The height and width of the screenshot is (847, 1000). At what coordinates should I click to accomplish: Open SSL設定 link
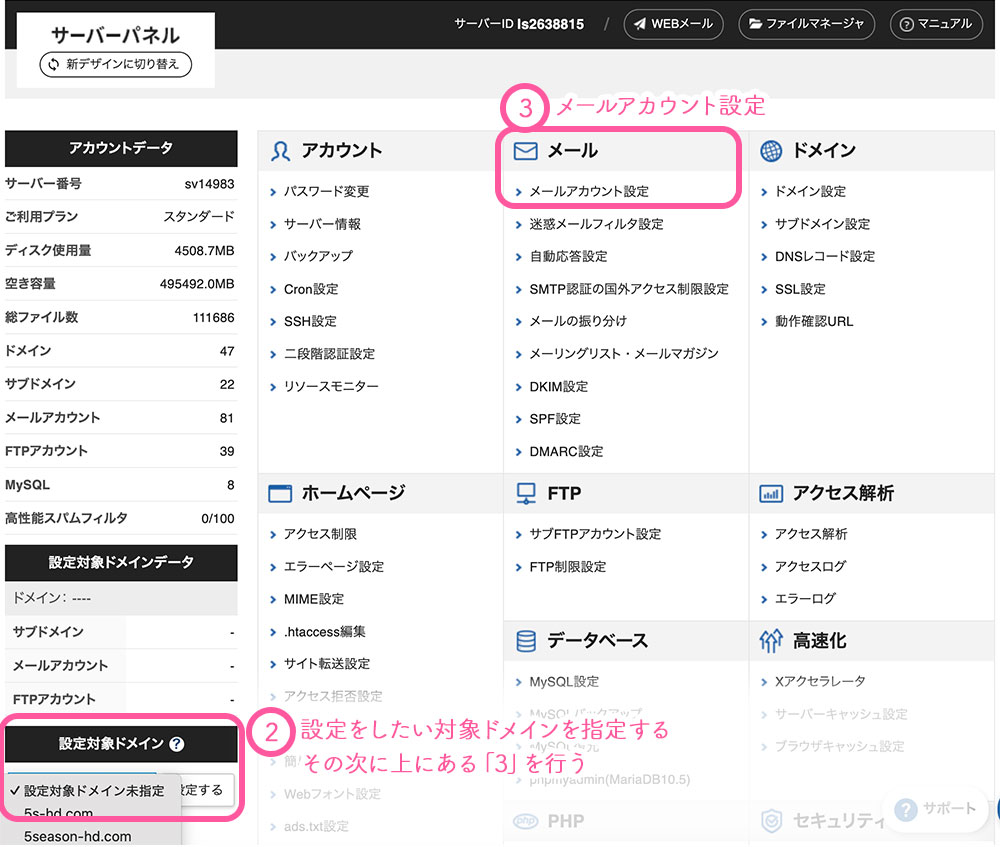coord(800,289)
